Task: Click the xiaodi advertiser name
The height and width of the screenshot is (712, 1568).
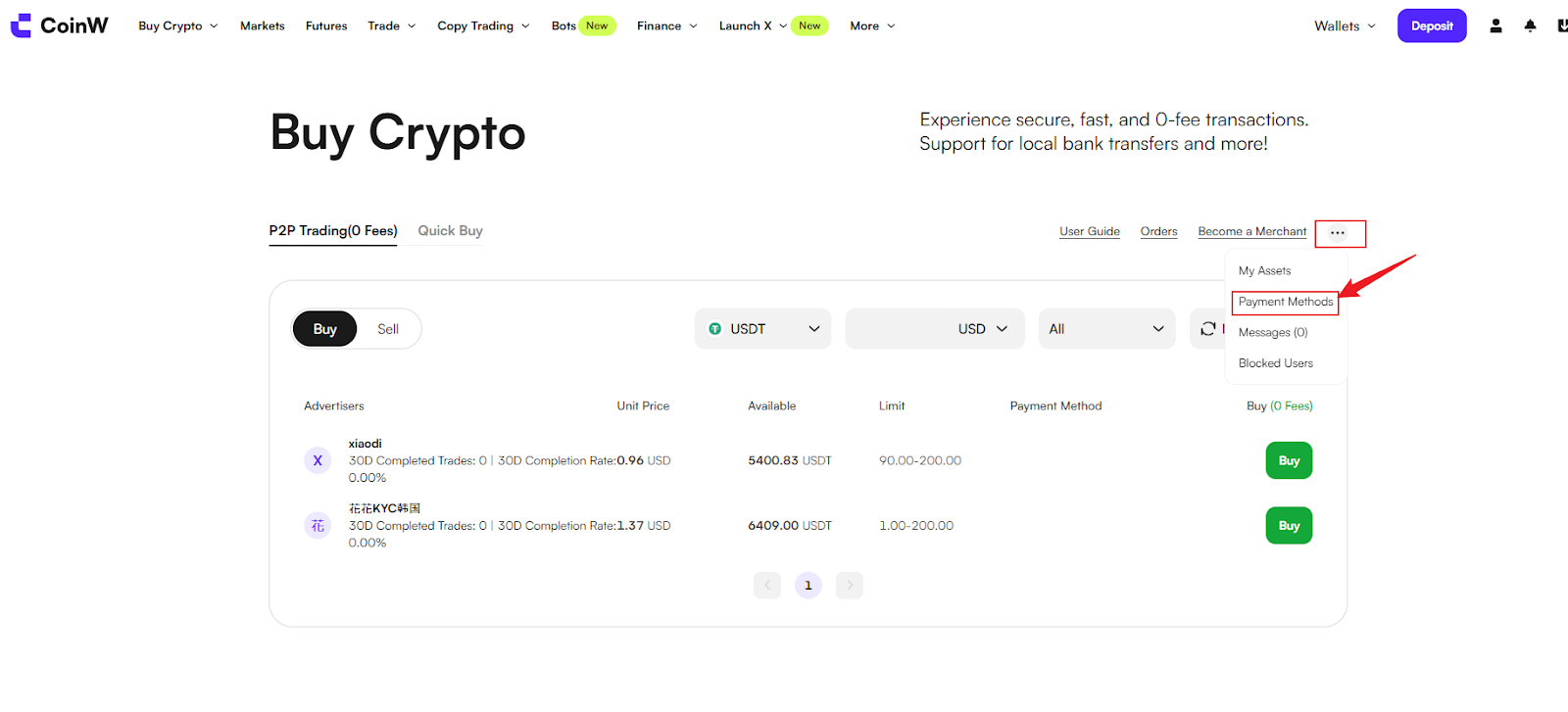Action: [366, 444]
